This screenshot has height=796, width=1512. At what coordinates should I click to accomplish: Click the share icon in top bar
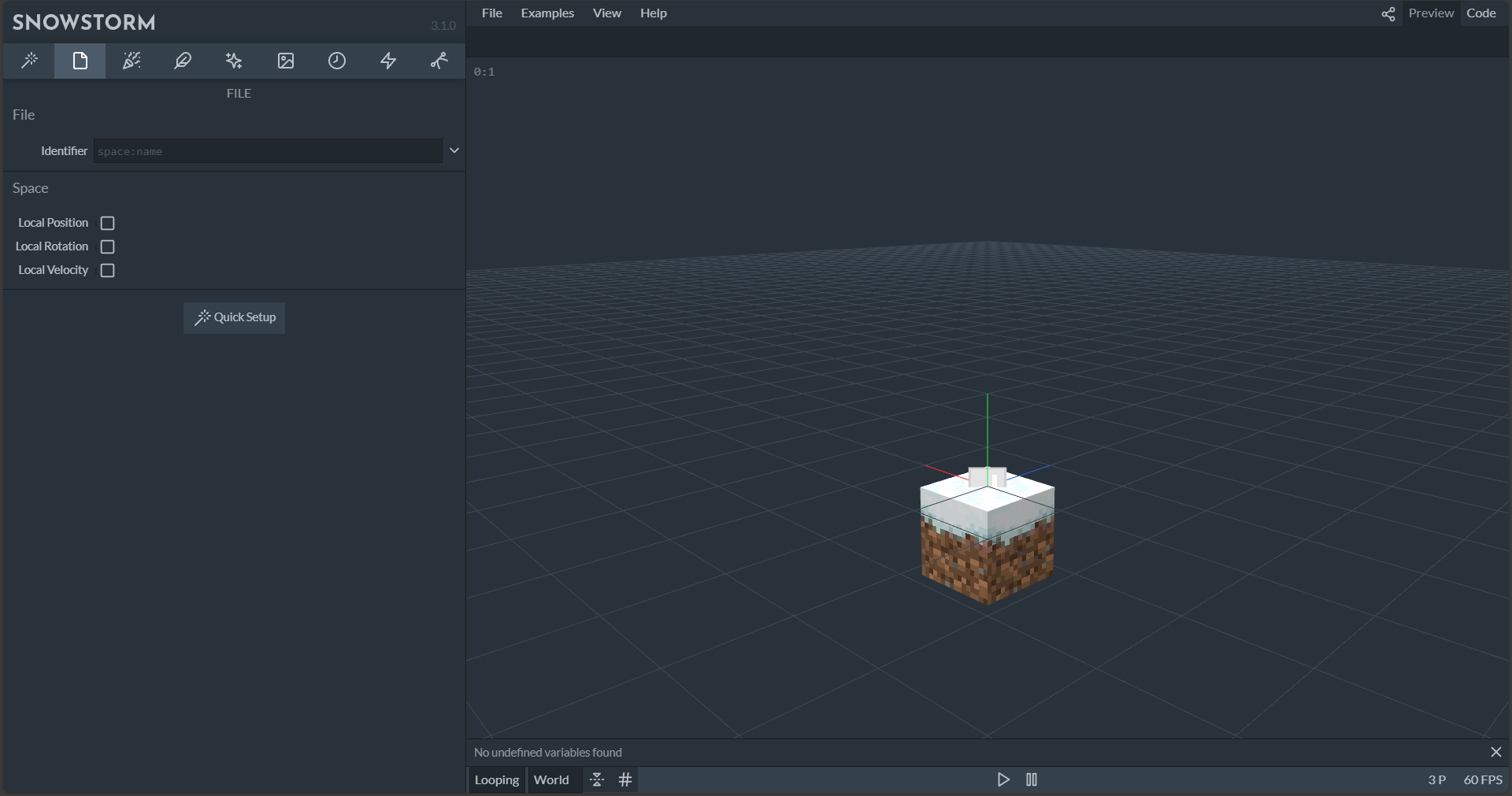(1388, 13)
